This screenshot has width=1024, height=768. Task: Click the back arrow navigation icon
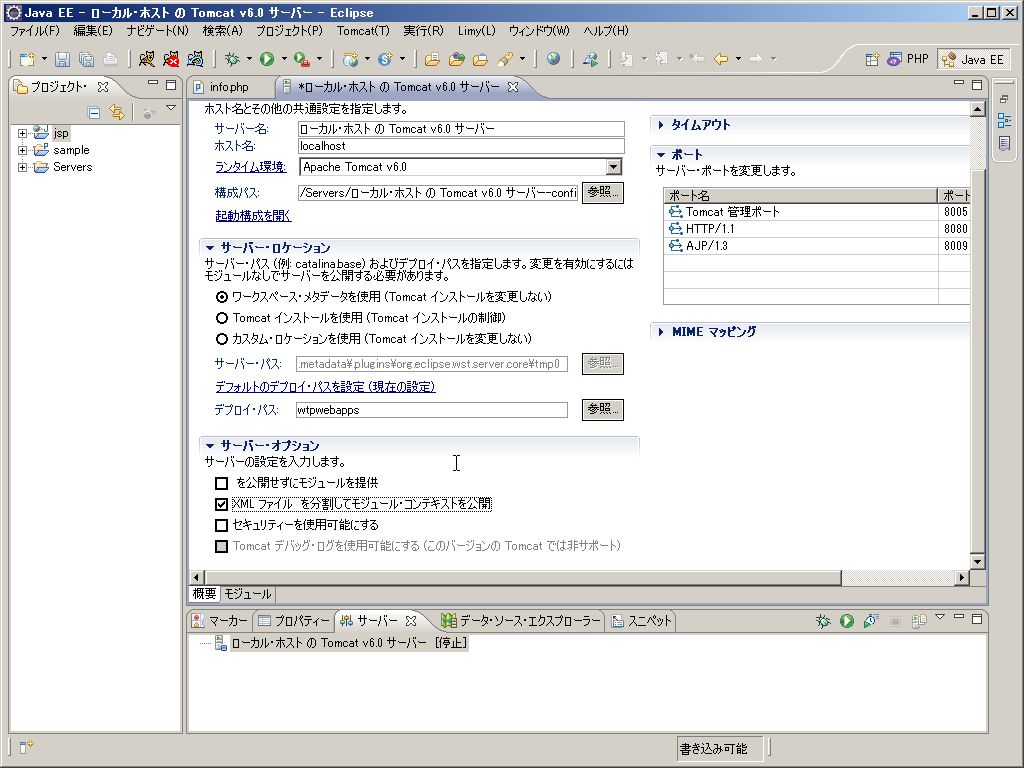pos(721,59)
